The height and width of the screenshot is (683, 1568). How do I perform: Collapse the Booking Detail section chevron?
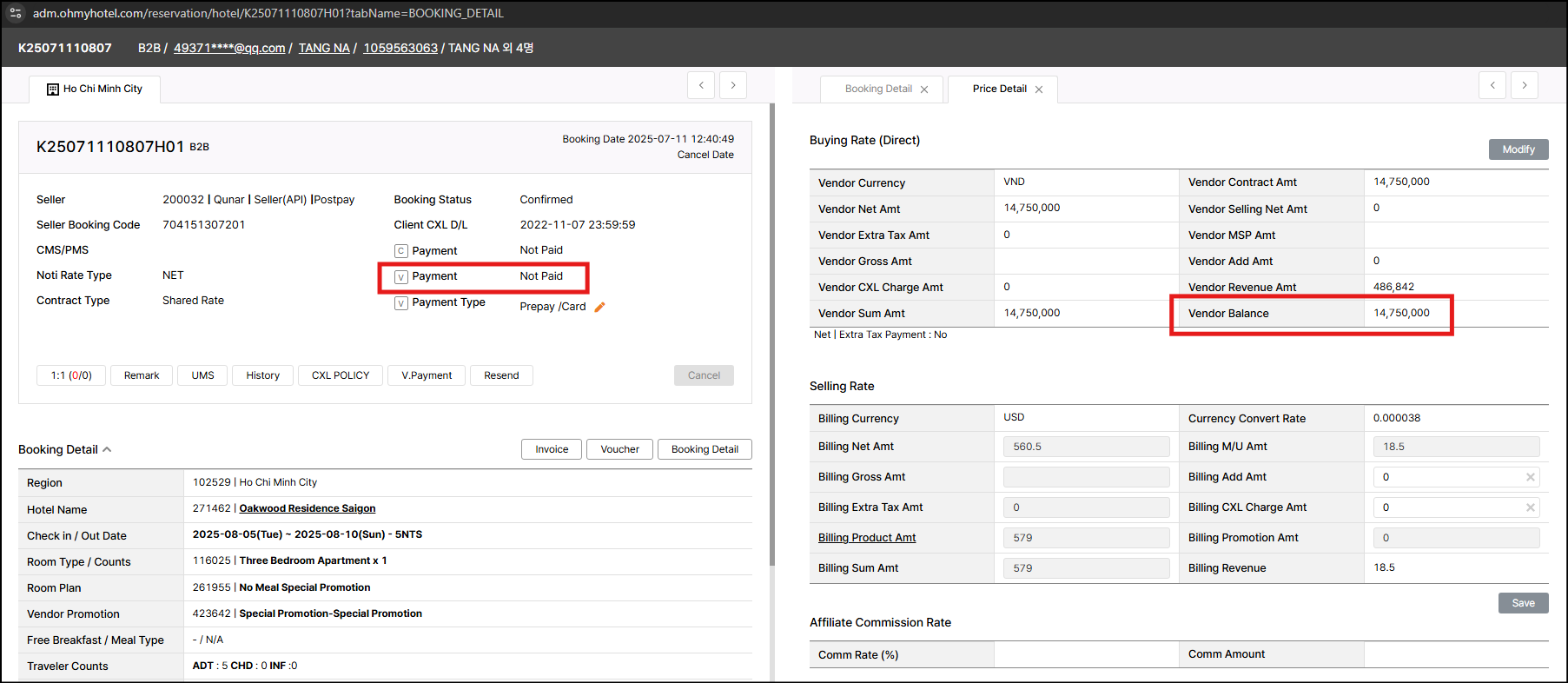(108, 449)
